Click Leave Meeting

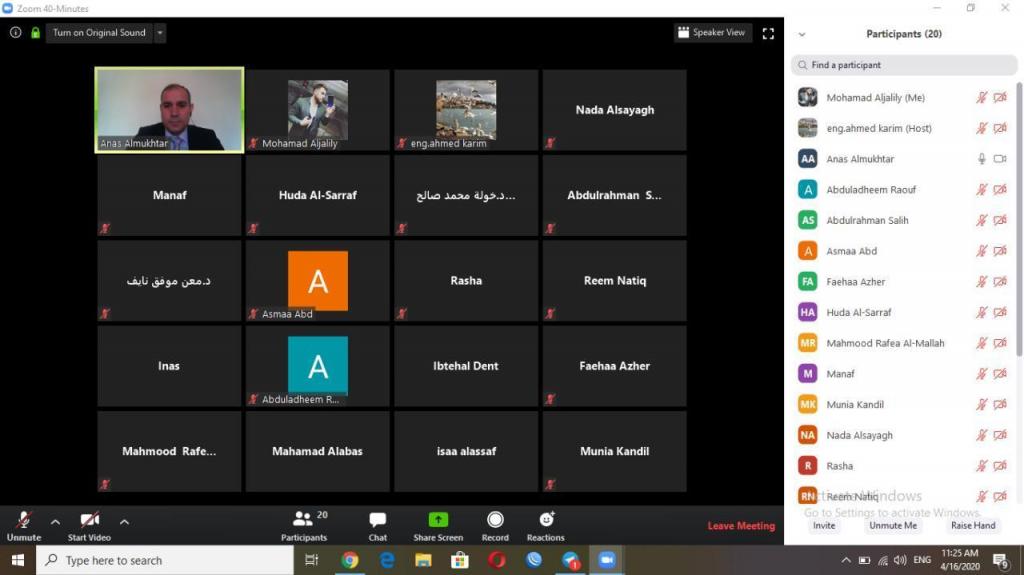(x=741, y=526)
